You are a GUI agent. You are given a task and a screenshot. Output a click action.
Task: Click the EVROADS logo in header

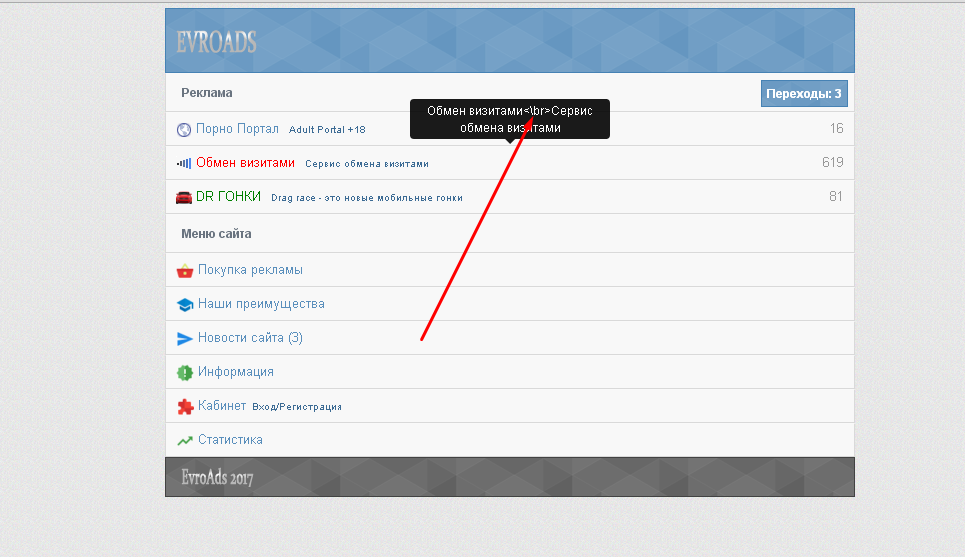pos(216,42)
